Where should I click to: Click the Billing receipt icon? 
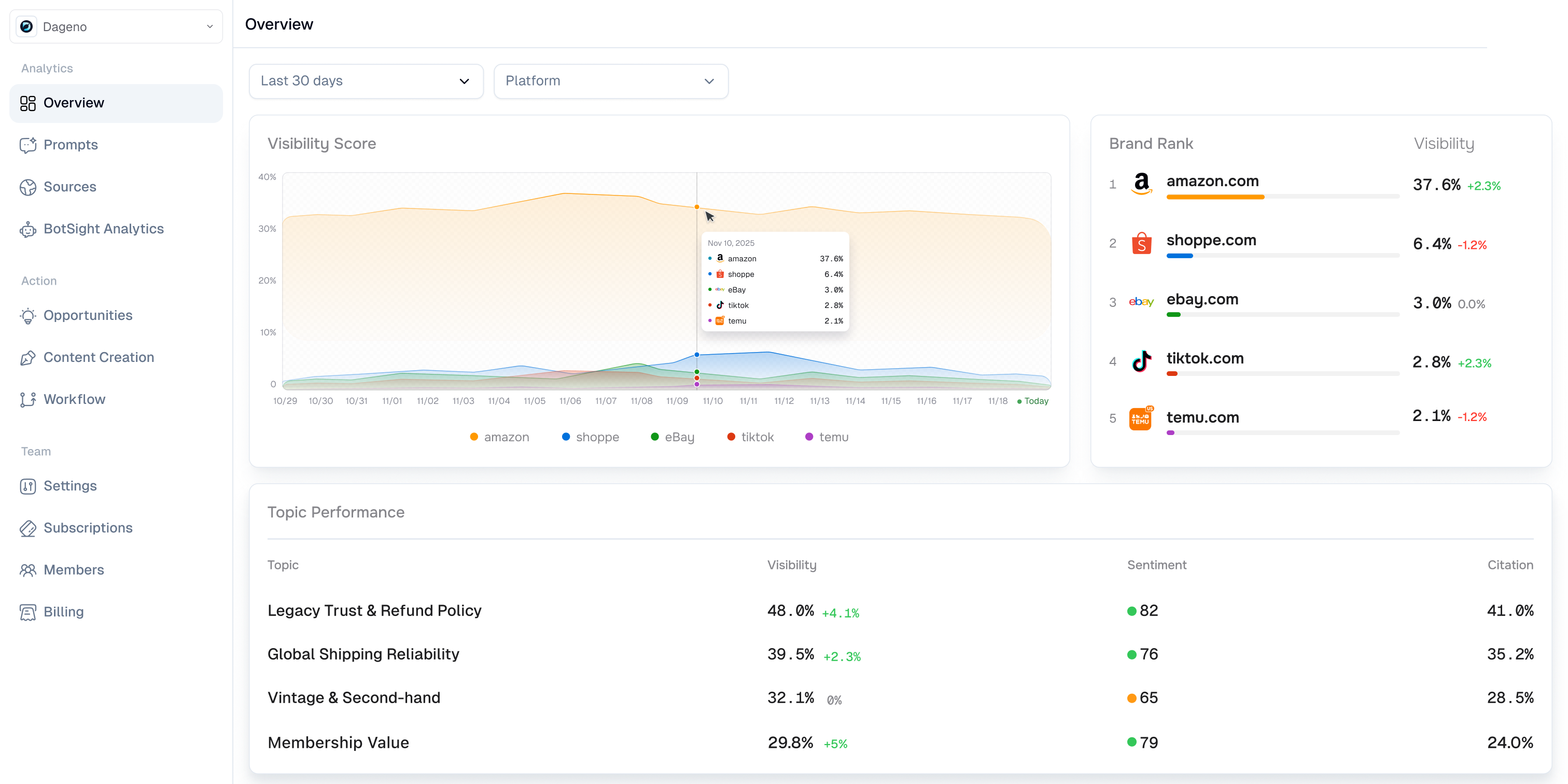pos(27,612)
